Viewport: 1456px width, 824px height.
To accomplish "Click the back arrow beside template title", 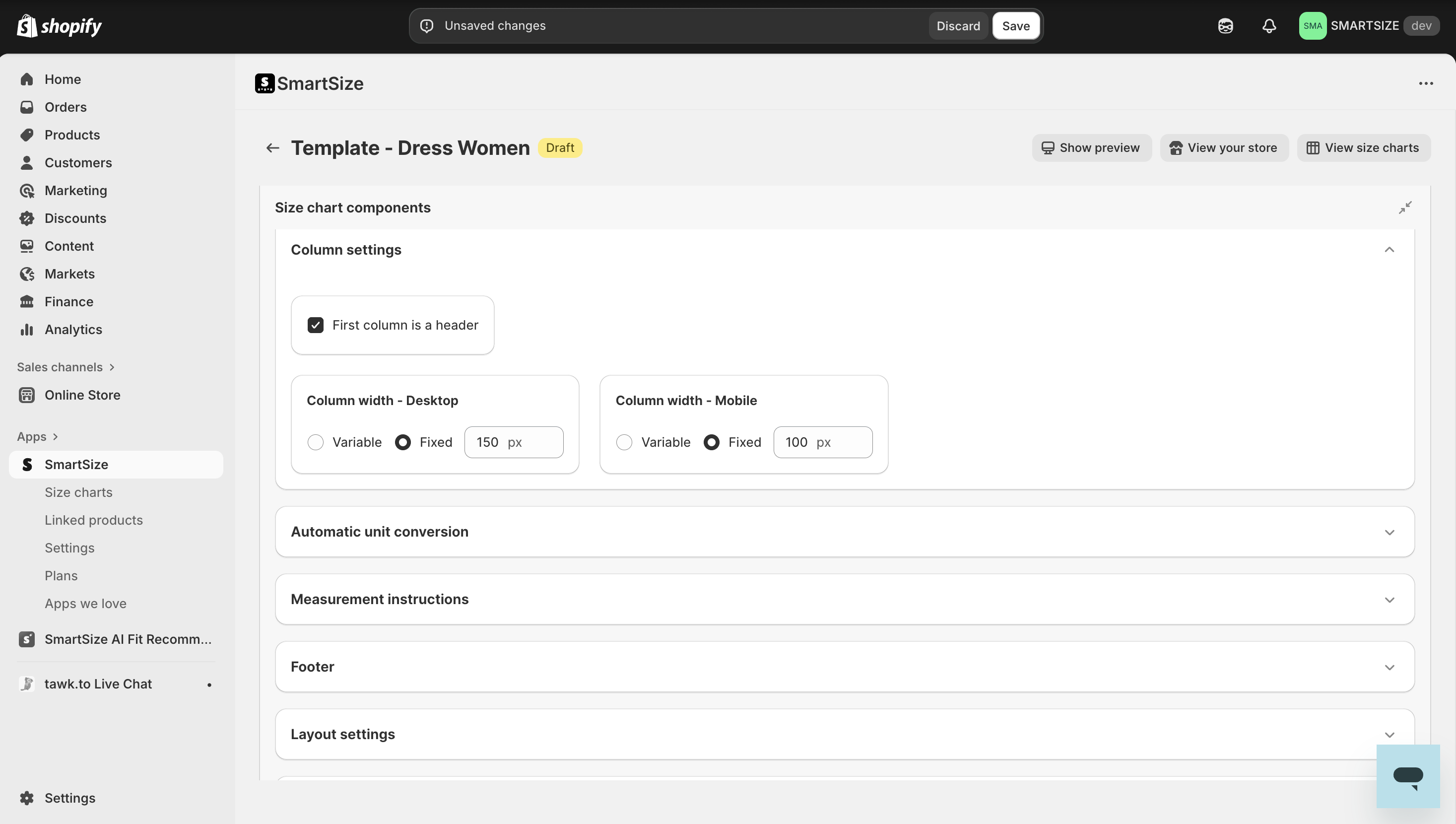I will tap(272, 148).
